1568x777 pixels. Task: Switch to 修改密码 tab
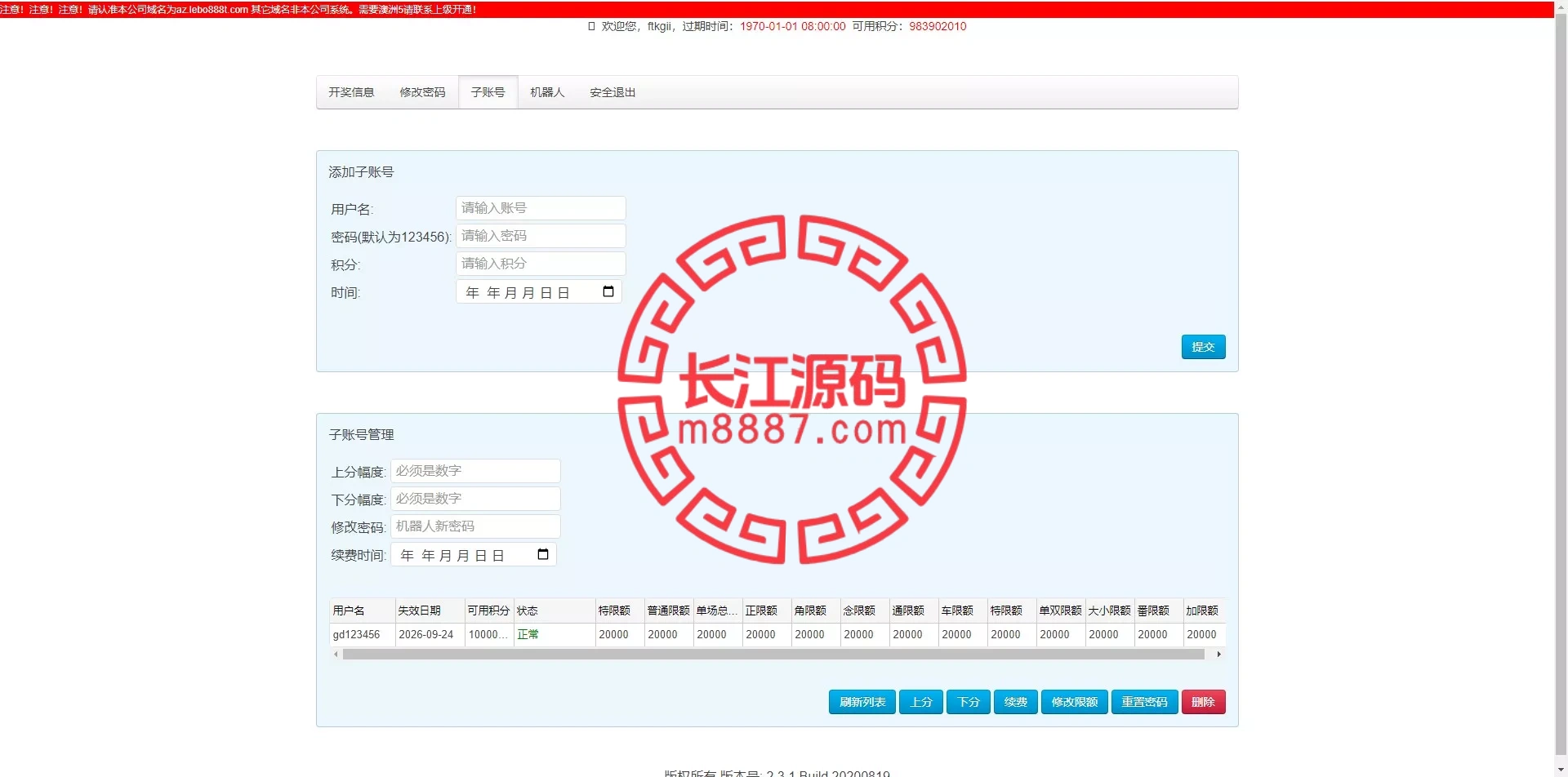(x=422, y=92)
